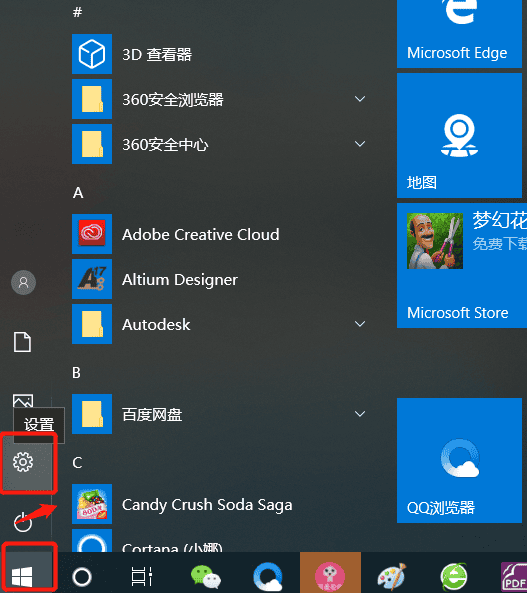This screenshot has width=527, height=593.
Task: Click the # section header
Action: tap(78, 12)
